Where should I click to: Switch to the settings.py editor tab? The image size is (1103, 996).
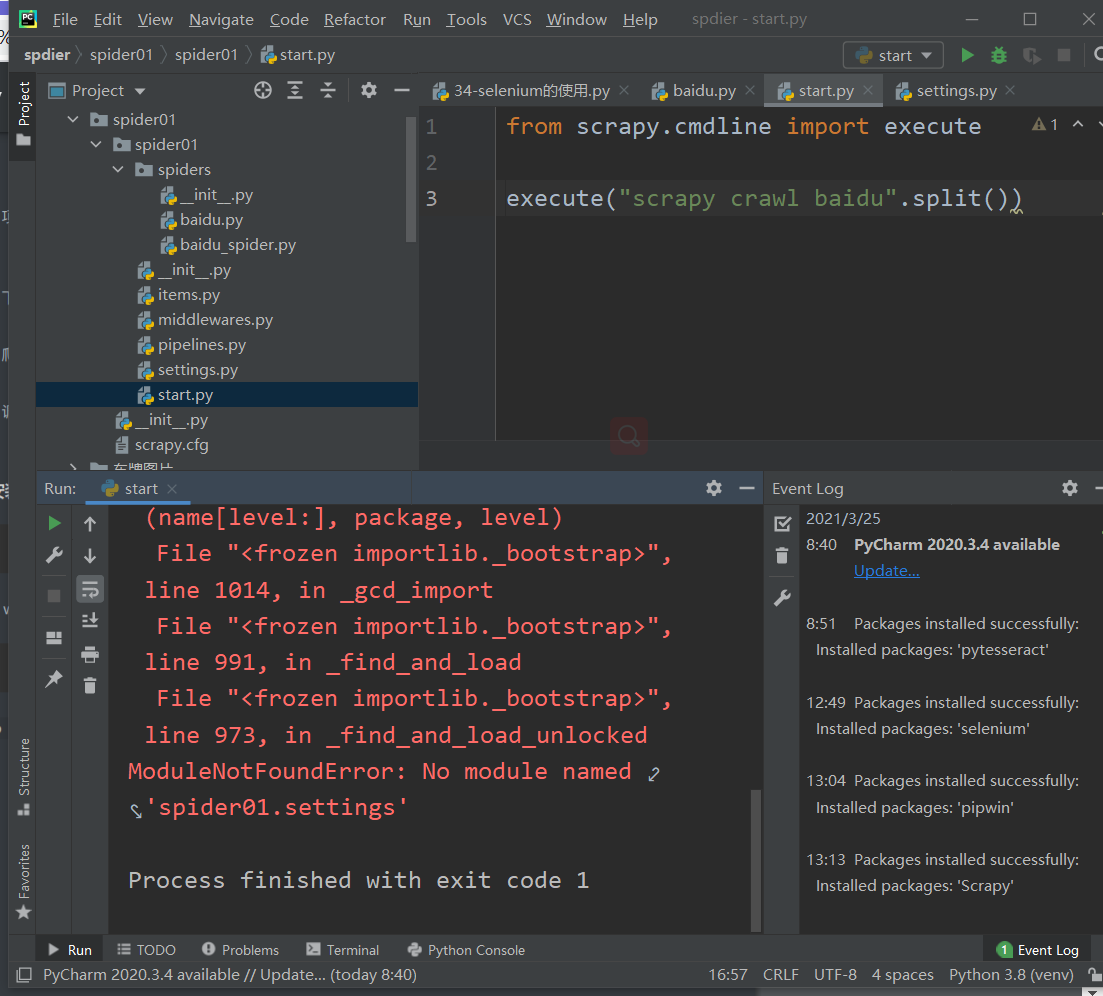956,91
